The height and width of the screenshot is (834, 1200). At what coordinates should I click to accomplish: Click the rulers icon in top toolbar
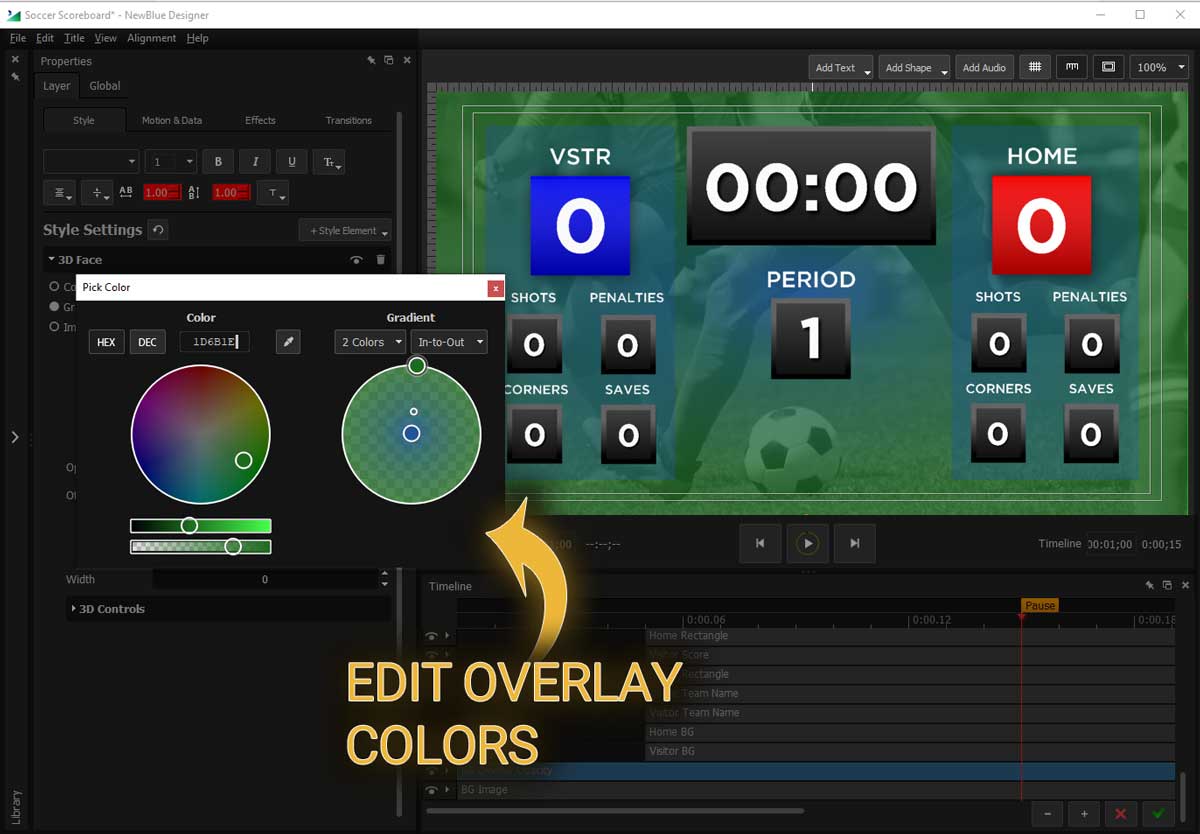(x=1071, y=66)
